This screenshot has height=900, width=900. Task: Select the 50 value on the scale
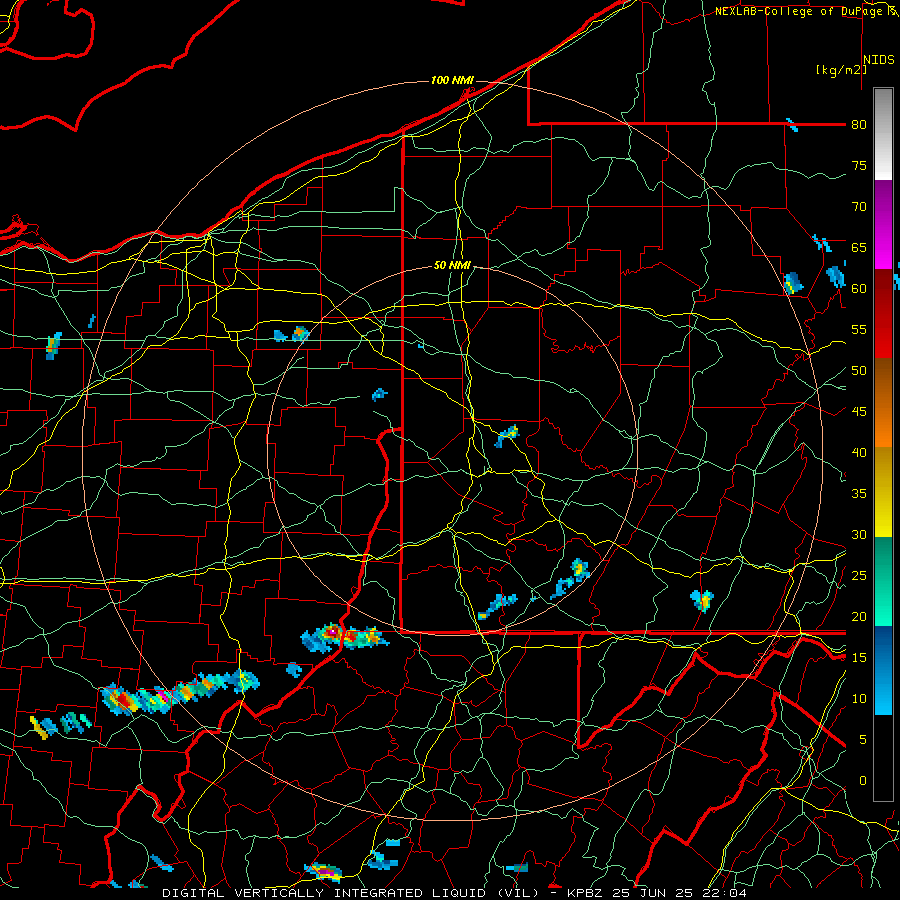point(859,371)
